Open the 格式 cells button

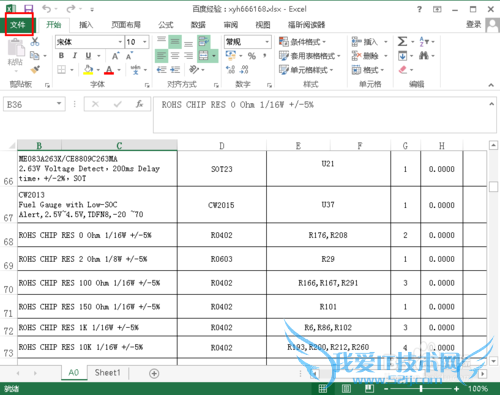click(368, 70)
